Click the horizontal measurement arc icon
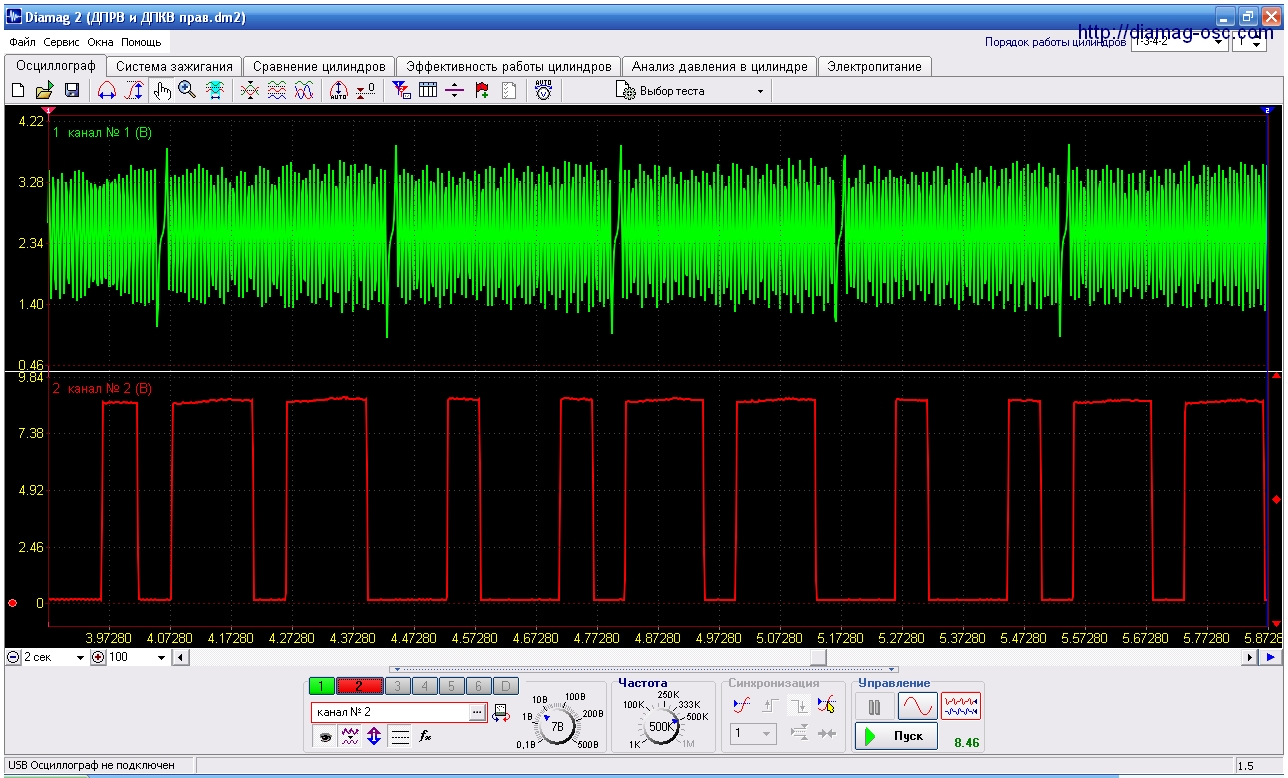This screenshot has width=1288, height=778. 107,91
